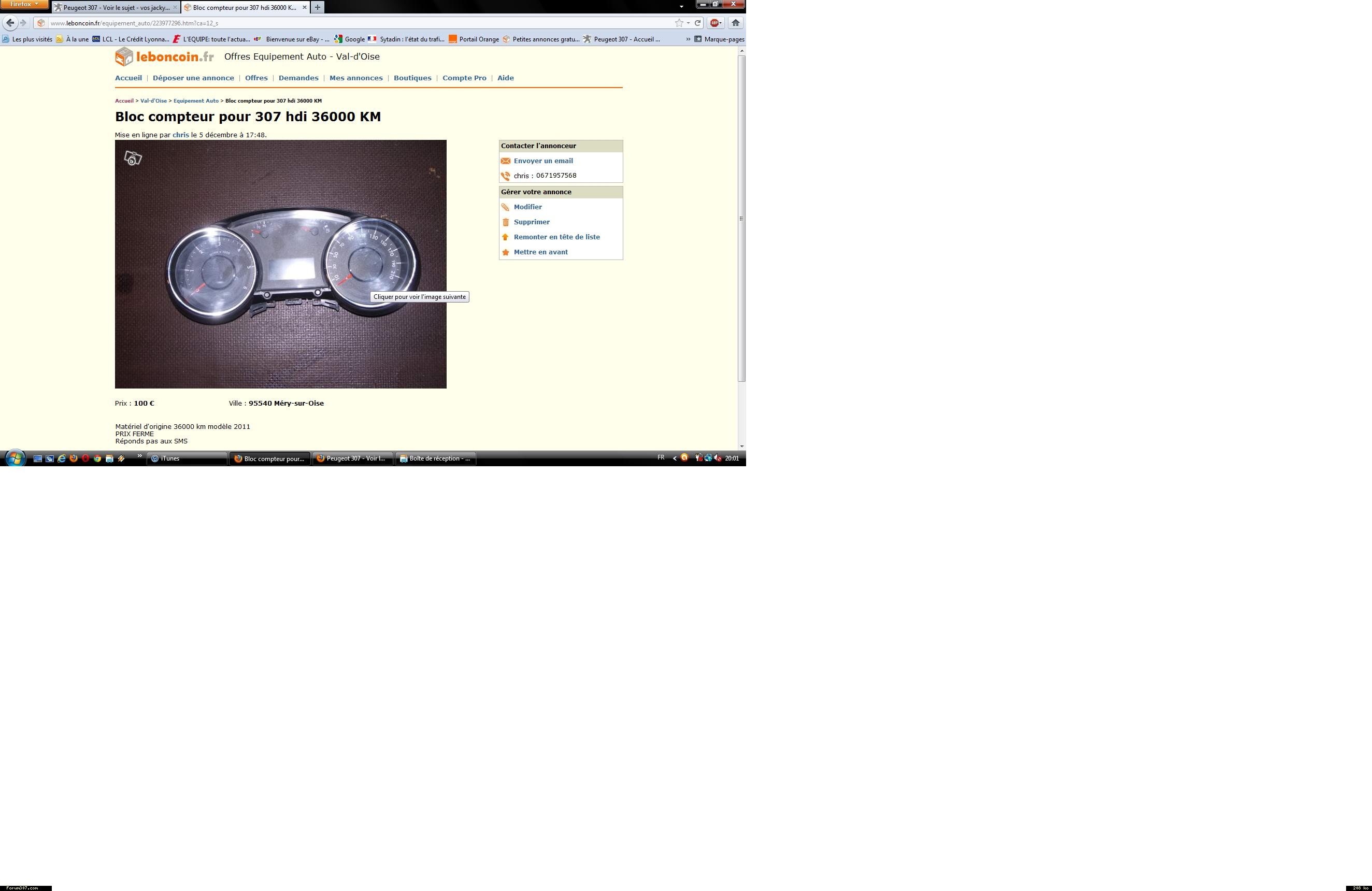1372x891 pixels.
Task: Click the Windows Start orb
Action: pyautogui.click(x=15, y=459)
